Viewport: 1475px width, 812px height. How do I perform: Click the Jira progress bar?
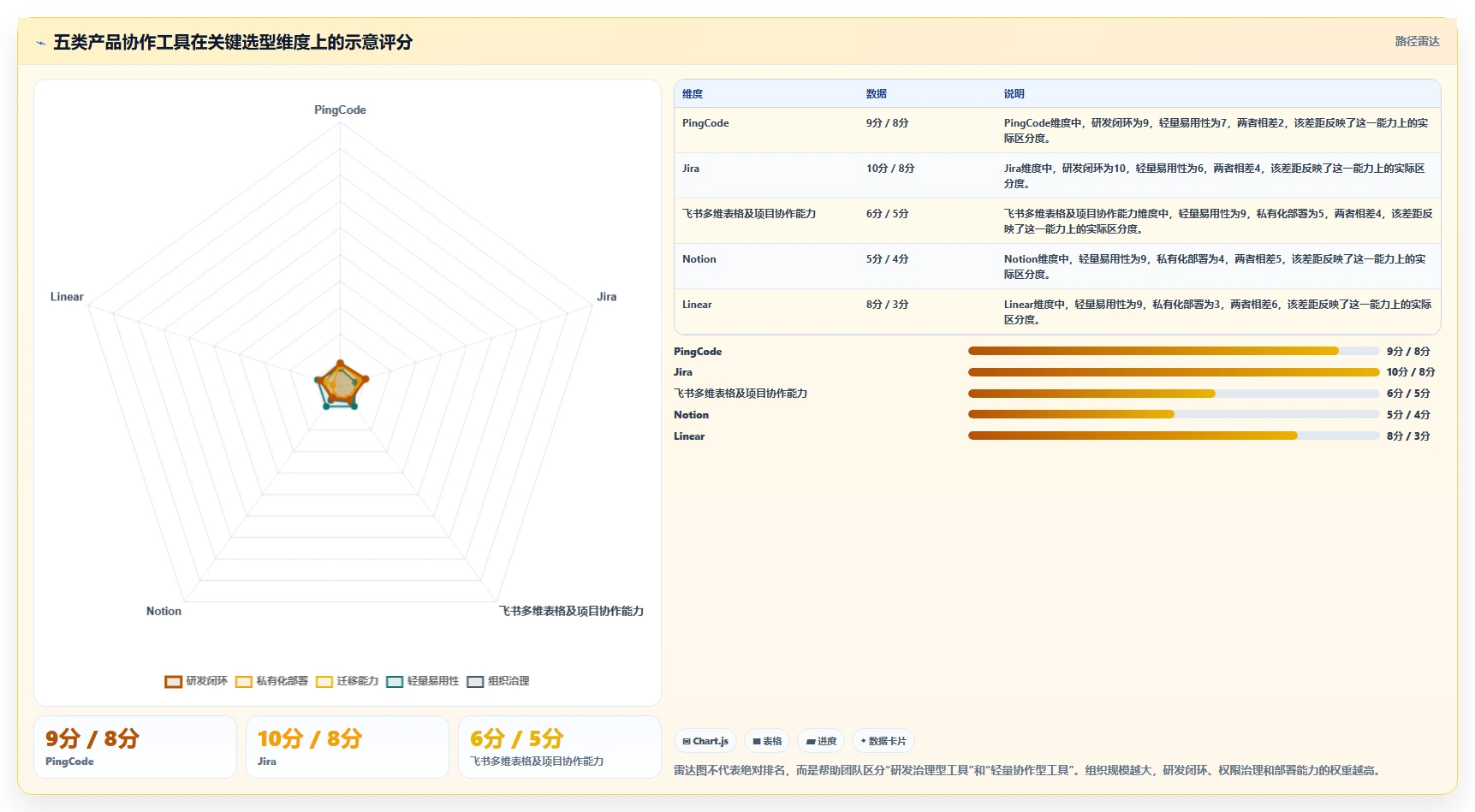point(1174,372)
